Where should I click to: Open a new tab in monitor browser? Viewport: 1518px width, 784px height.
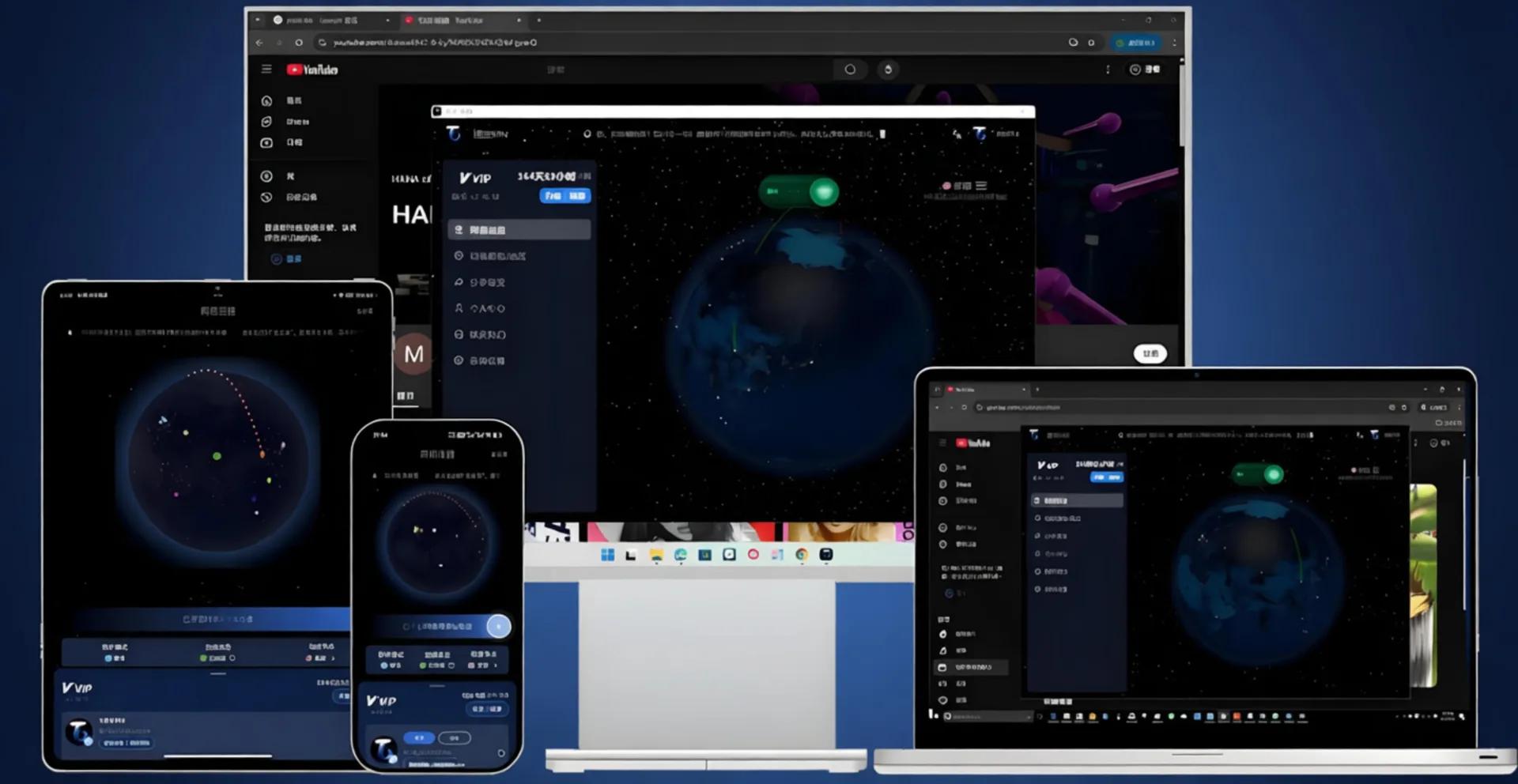(x=539, y=20)
